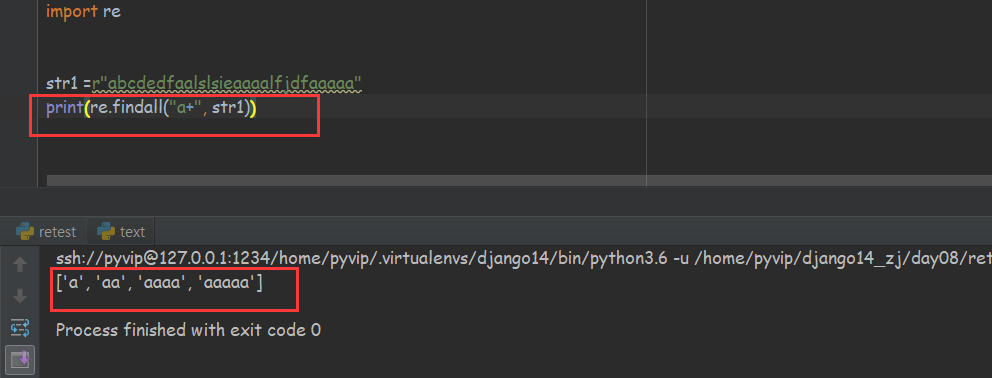
Task: Click the print keyword in the code
Action: pyautogui.click(x=65, y=108)
